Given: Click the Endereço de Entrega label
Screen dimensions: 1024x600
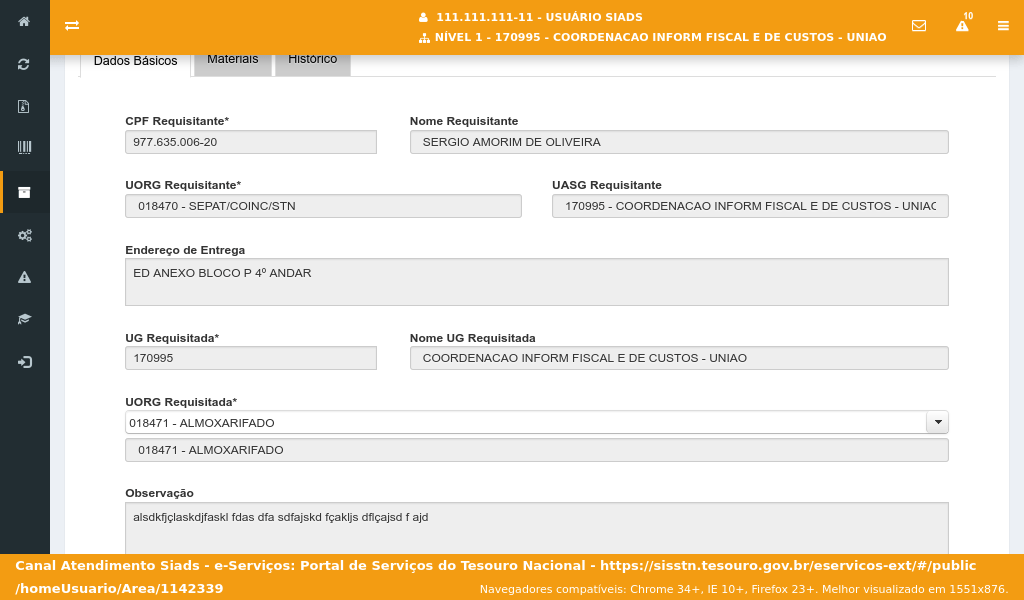Looking at the screenshot, I should point(185,251).
